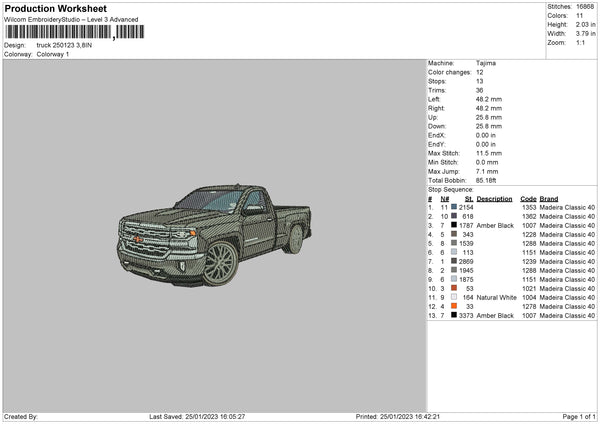This screenshot has width=600, height=424.
Task: Click the brown-gray swatch in stop 4
Action: click(x=455, y=234)
